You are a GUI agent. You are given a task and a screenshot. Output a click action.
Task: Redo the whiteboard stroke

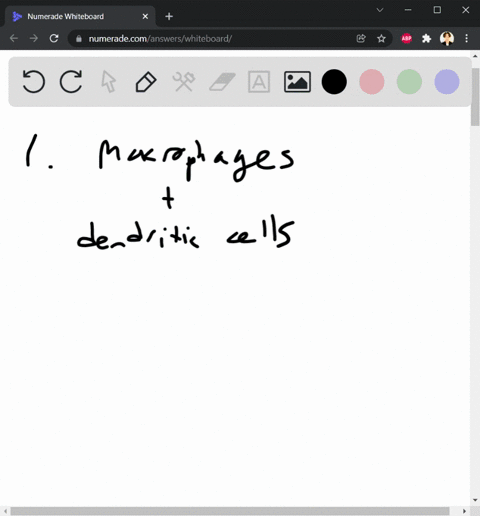[71, 82]
